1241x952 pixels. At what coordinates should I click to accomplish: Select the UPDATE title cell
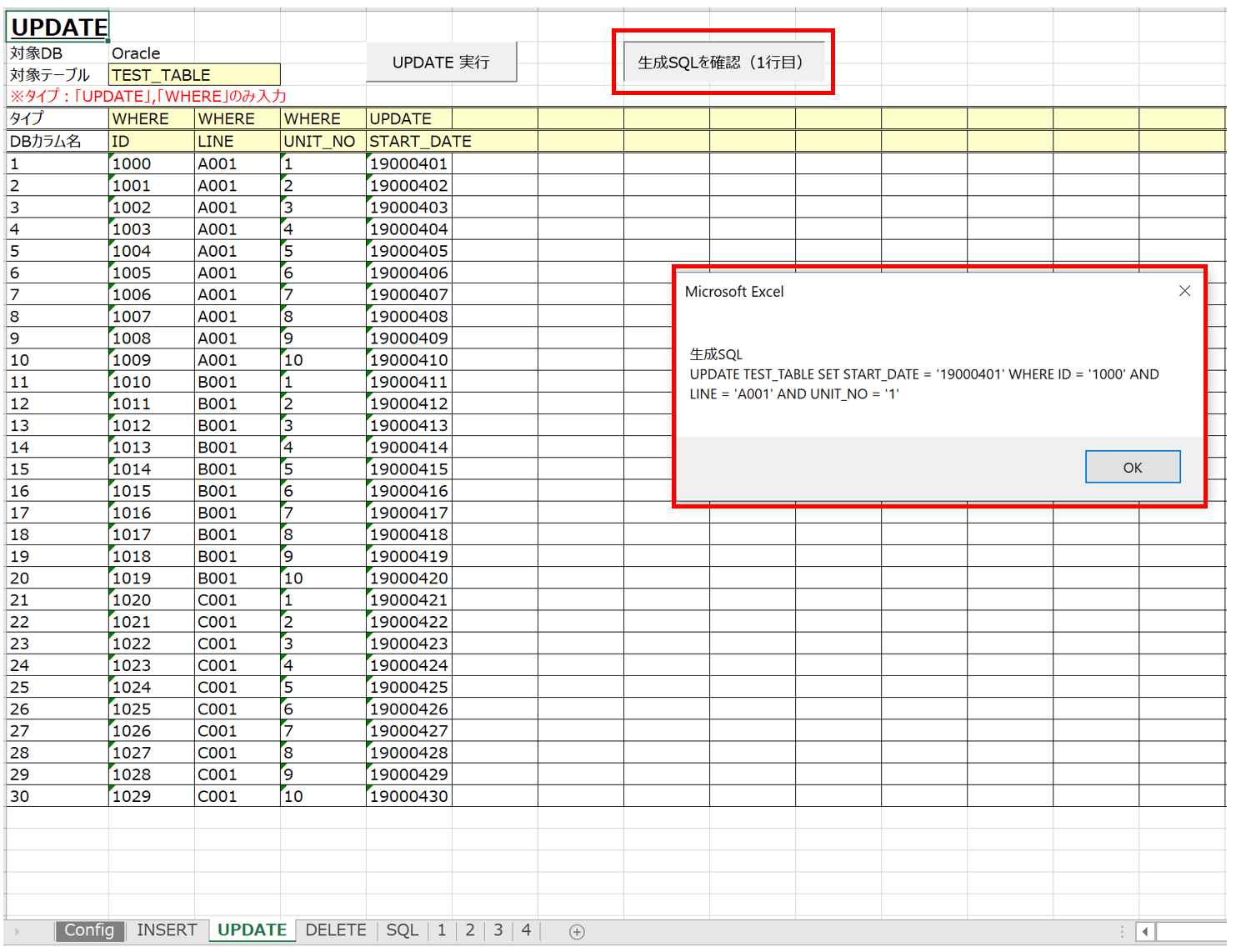[x=58, y=27]
